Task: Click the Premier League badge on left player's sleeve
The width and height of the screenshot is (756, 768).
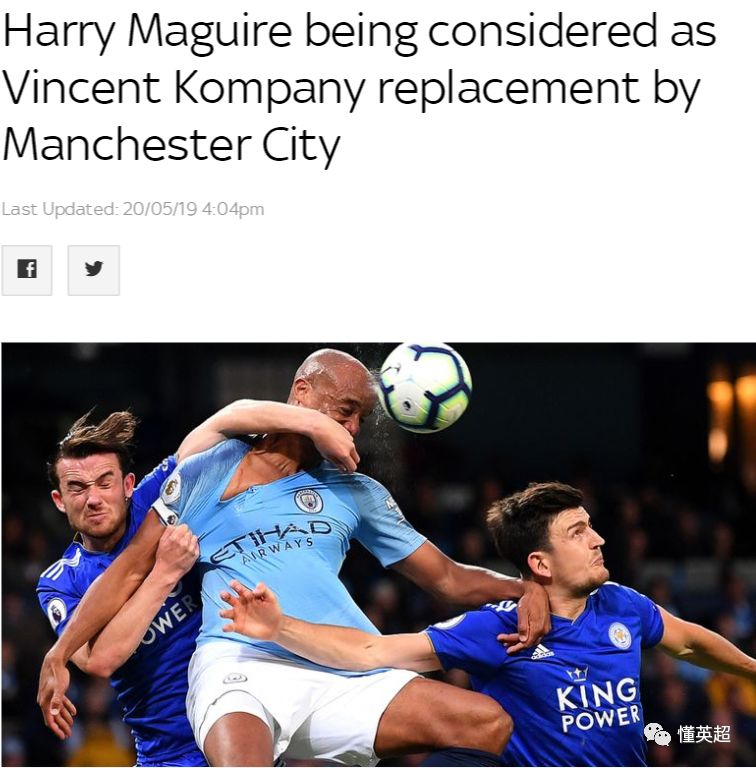Action: pos(56,612)
